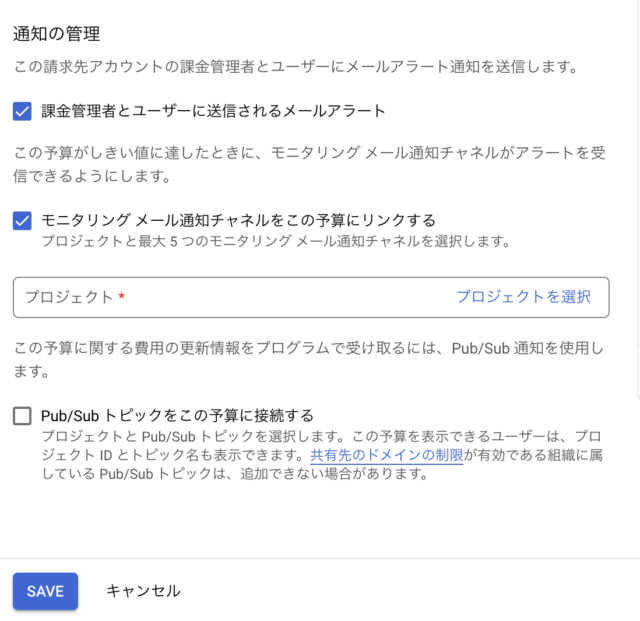This screenshot has height=621, width=640.
Task: Untick the モニタリング メール通知チャネル link checkbox
Action: [22, 221]
